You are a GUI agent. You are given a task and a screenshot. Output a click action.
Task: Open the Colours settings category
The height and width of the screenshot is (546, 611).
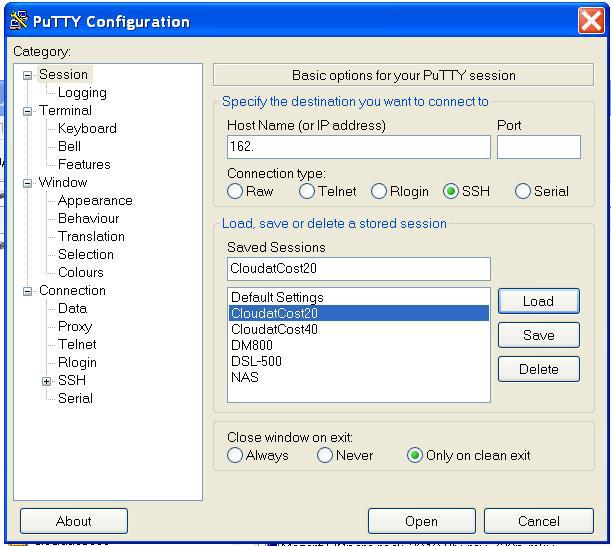pos(81,272)
